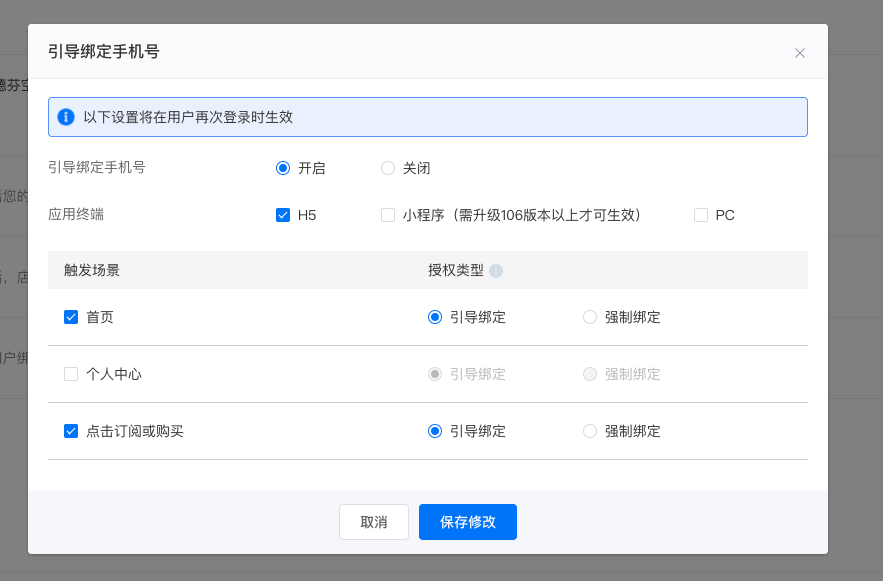Close the 引导绑定手机号 dialog
This screenshot has height=581, width=883.
(800, 53)
